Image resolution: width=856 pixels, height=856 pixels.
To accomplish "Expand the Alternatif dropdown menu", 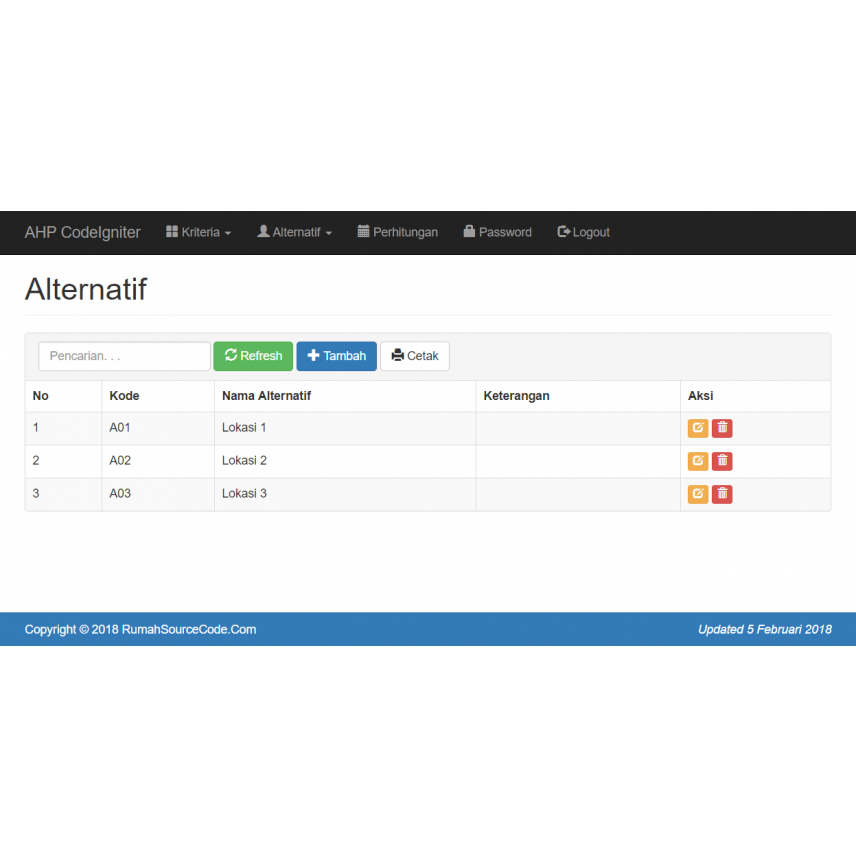I will (x=293, y=232).
